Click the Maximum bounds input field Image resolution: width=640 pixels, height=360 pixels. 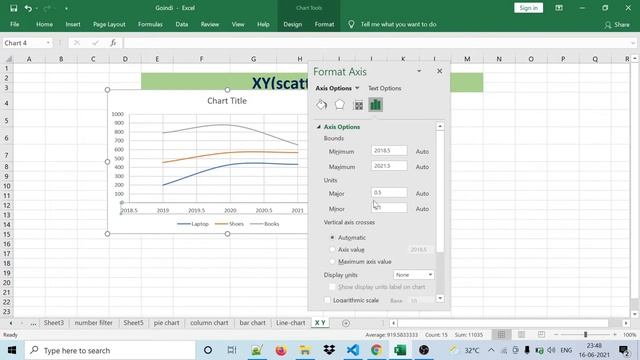[x=389, y=166]
